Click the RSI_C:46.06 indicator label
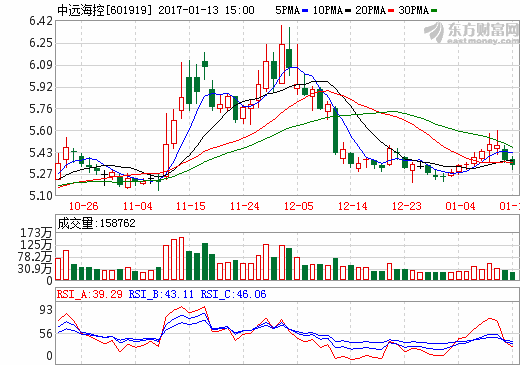 [x=233, y=294]
